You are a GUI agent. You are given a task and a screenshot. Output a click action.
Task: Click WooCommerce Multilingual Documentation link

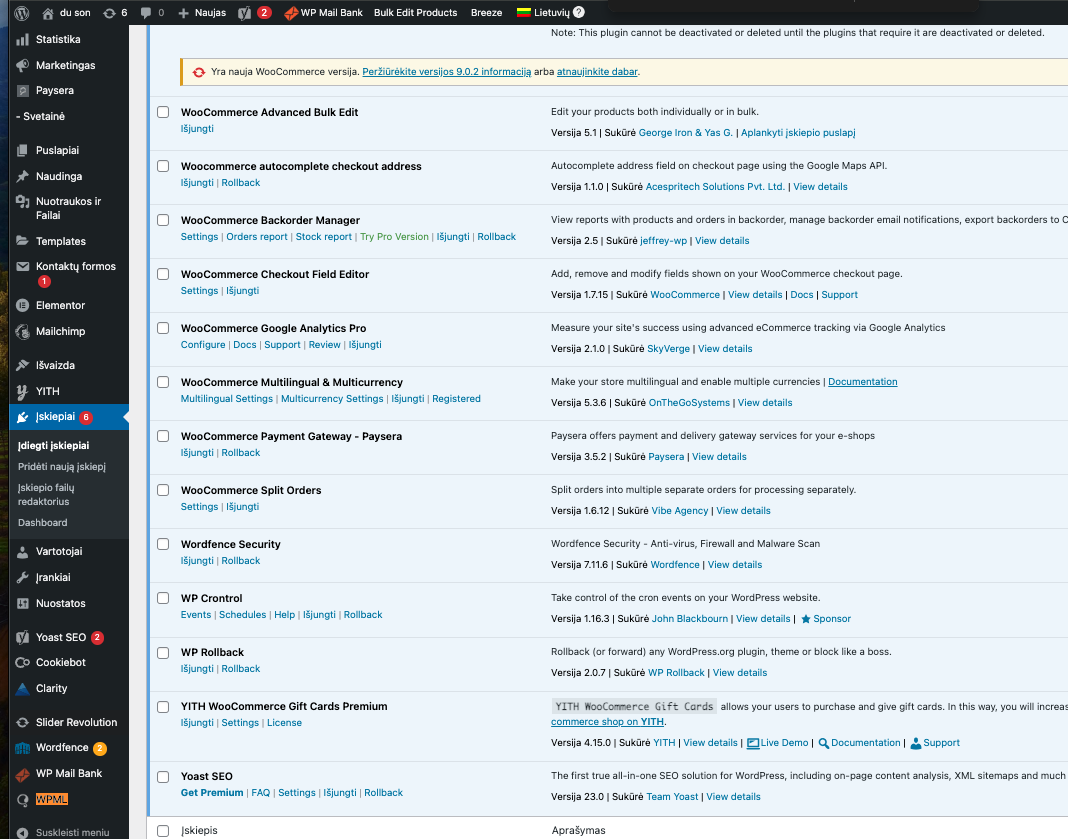tap(862, 381)
